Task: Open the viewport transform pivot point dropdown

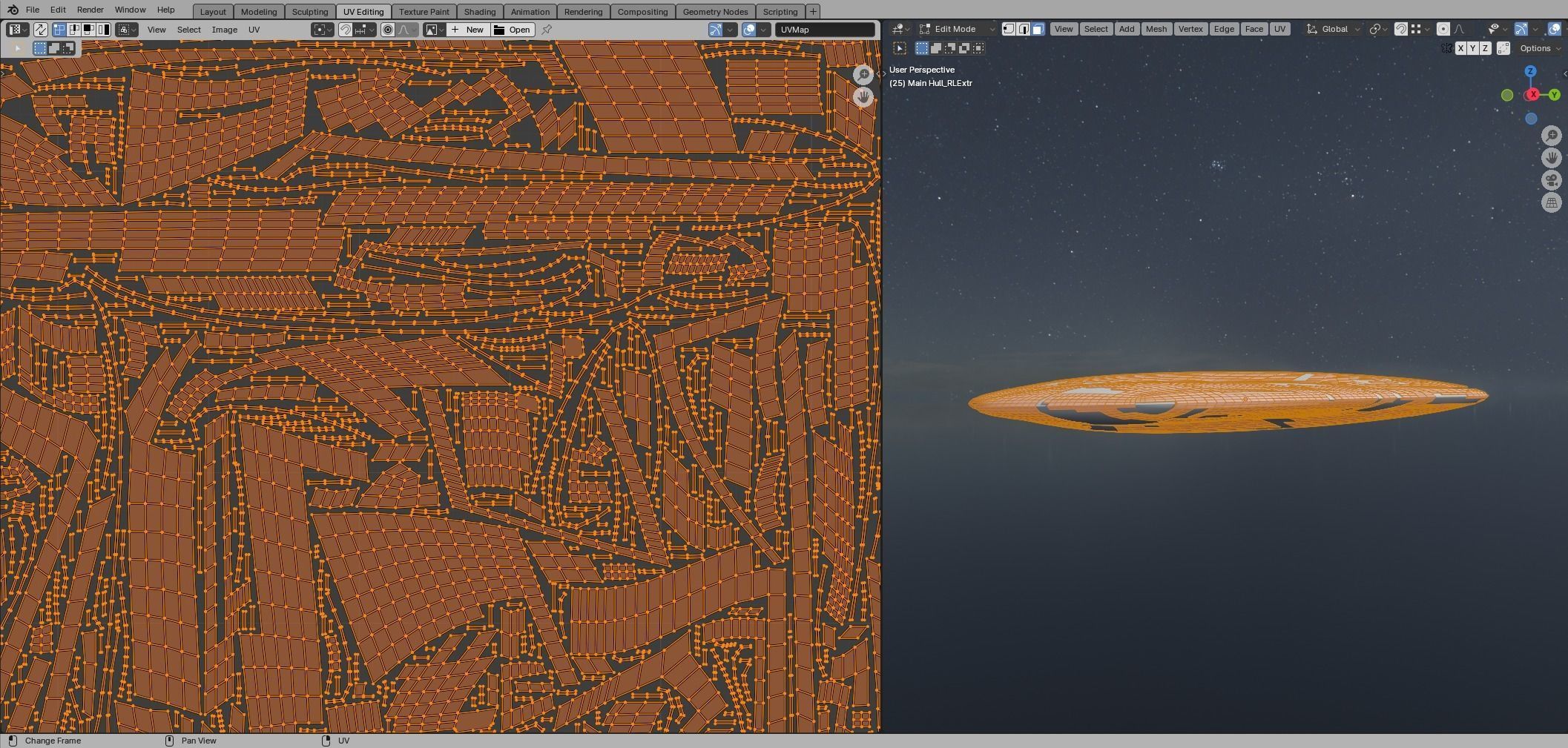Action: tap(1379, 29)
